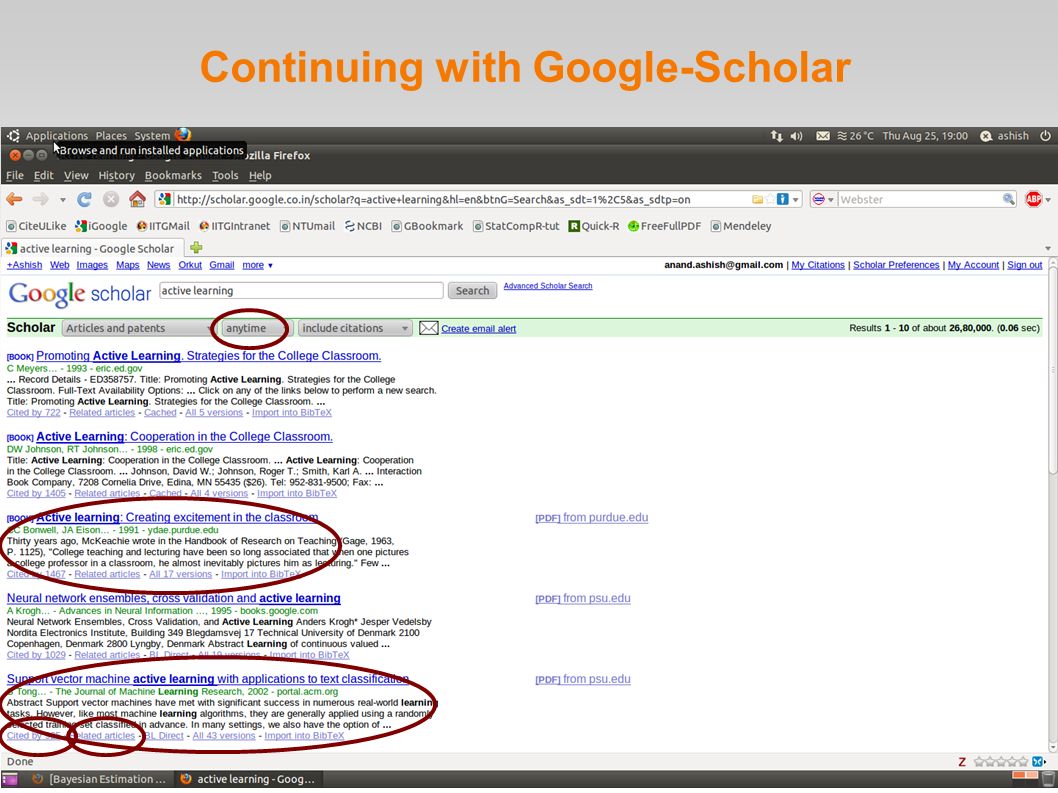Open the volume speaker icon in panel
1058x793 pixels.
(796, 136)
